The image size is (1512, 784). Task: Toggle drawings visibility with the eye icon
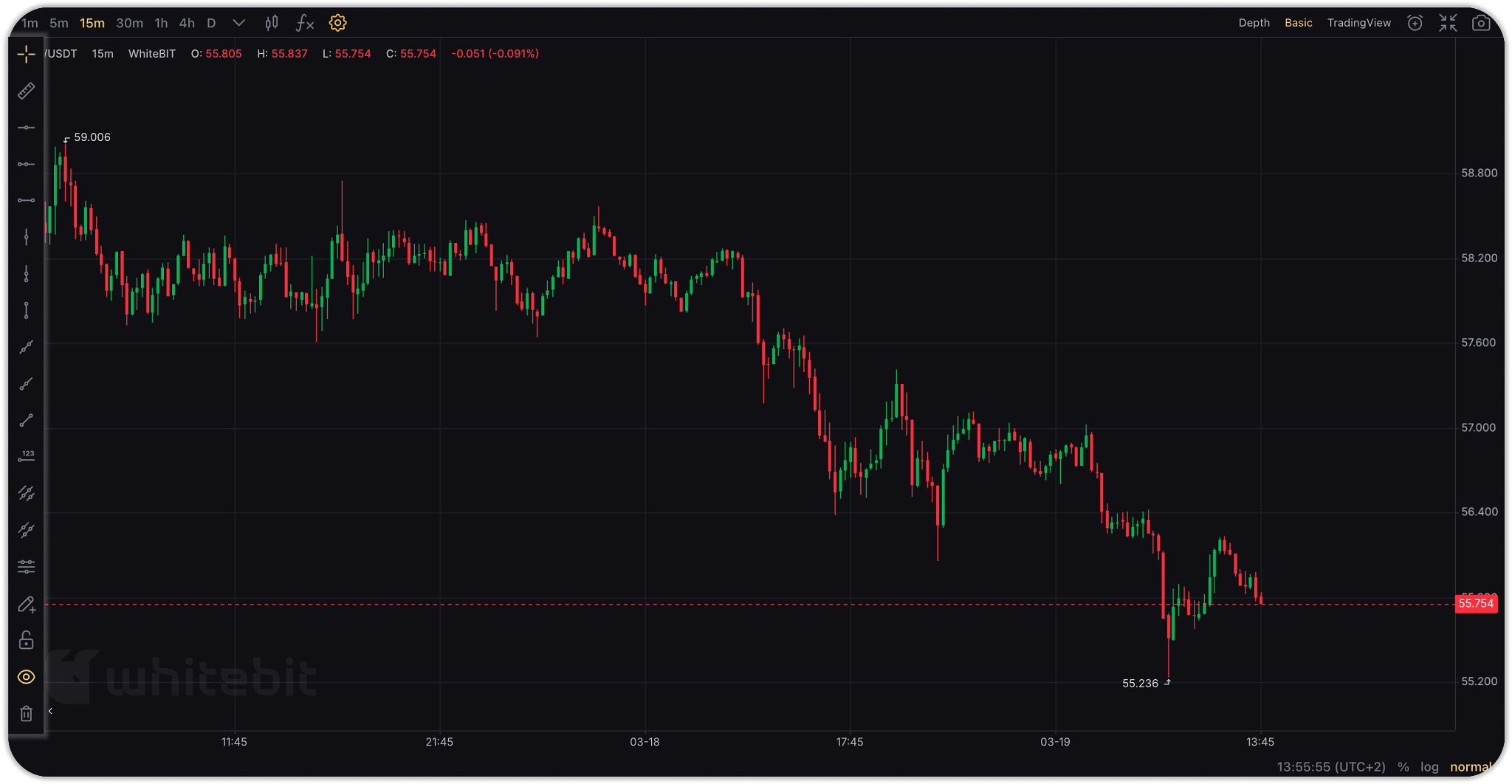26,677
